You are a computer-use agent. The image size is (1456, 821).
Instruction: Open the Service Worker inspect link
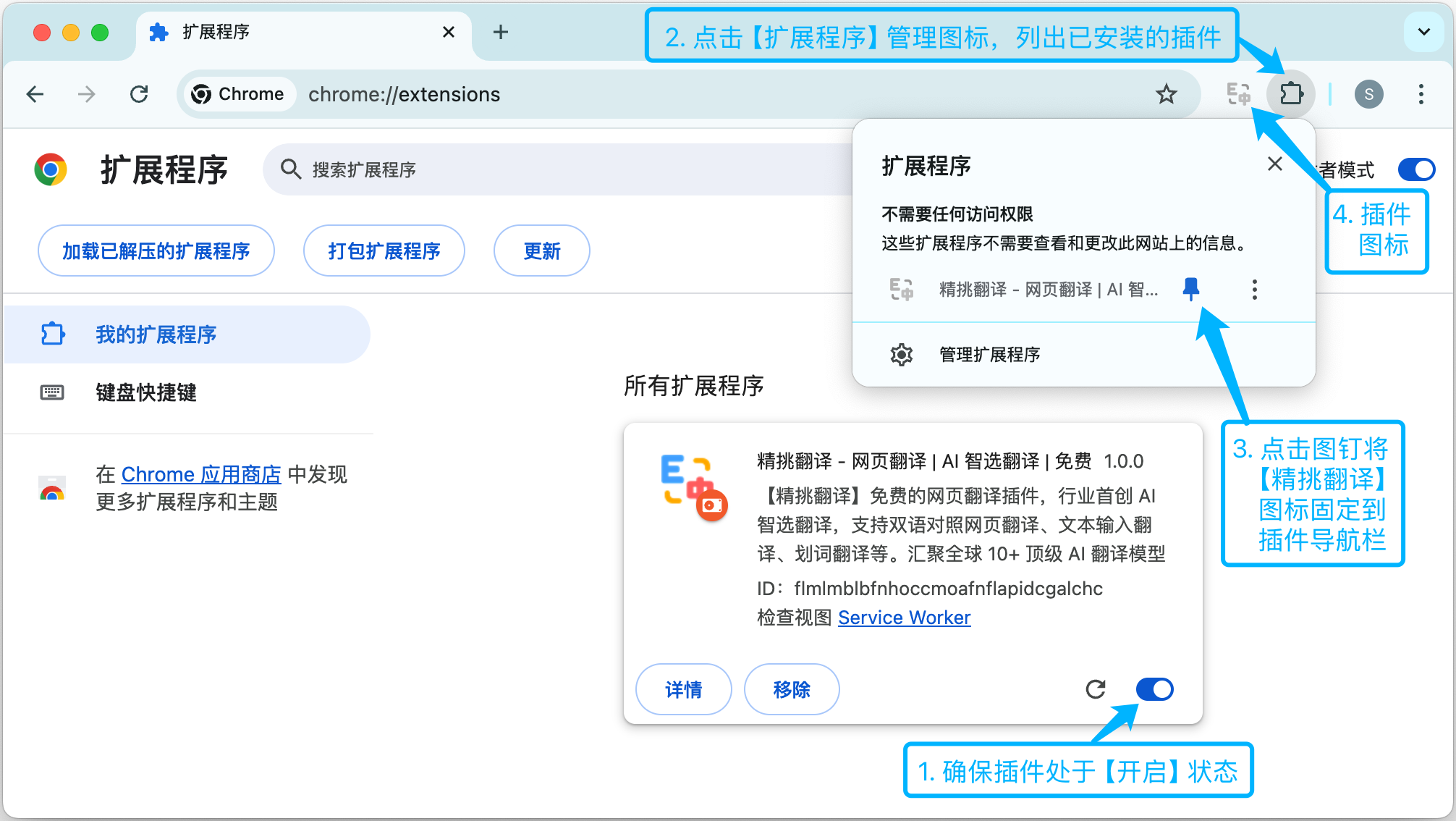tap(904, 618)
